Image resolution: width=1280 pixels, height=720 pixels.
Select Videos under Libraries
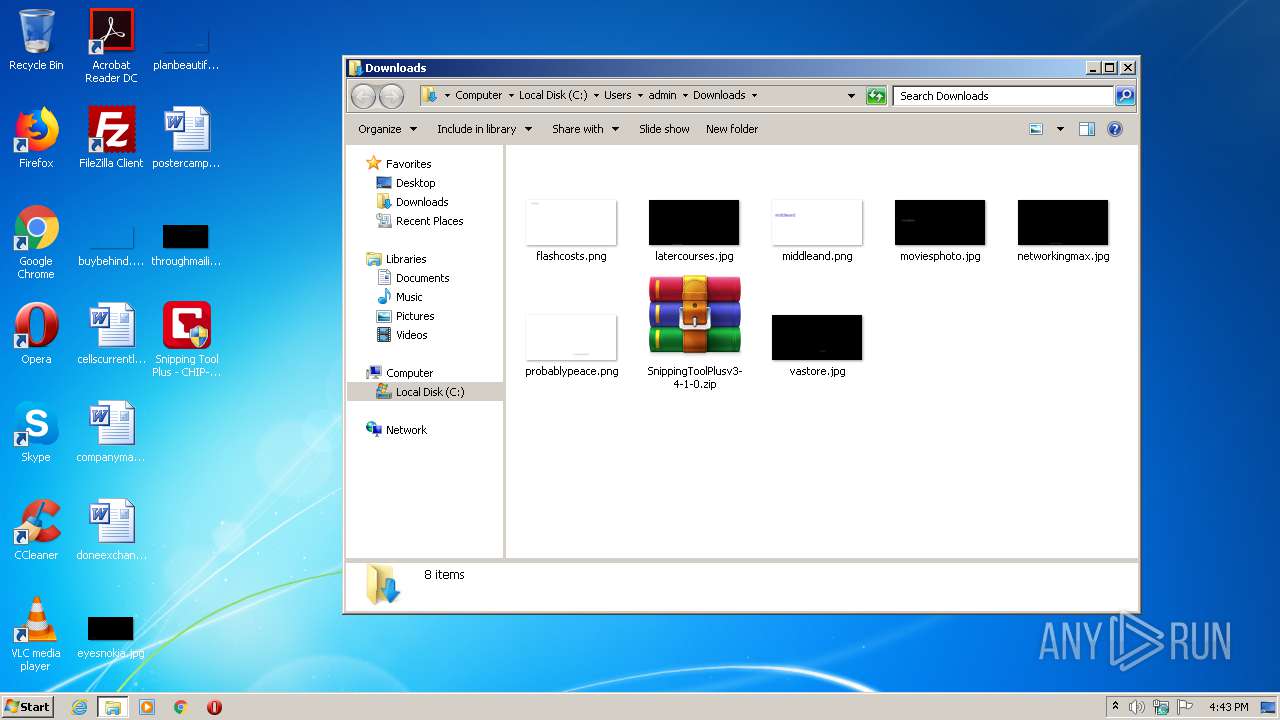(411, 335)
